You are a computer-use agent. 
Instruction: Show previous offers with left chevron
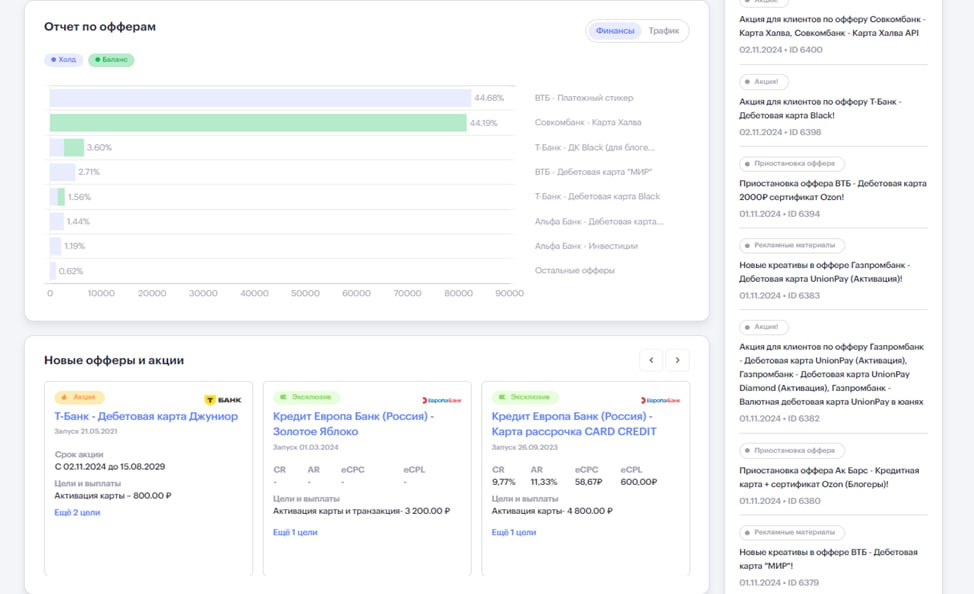click(651, 360)
